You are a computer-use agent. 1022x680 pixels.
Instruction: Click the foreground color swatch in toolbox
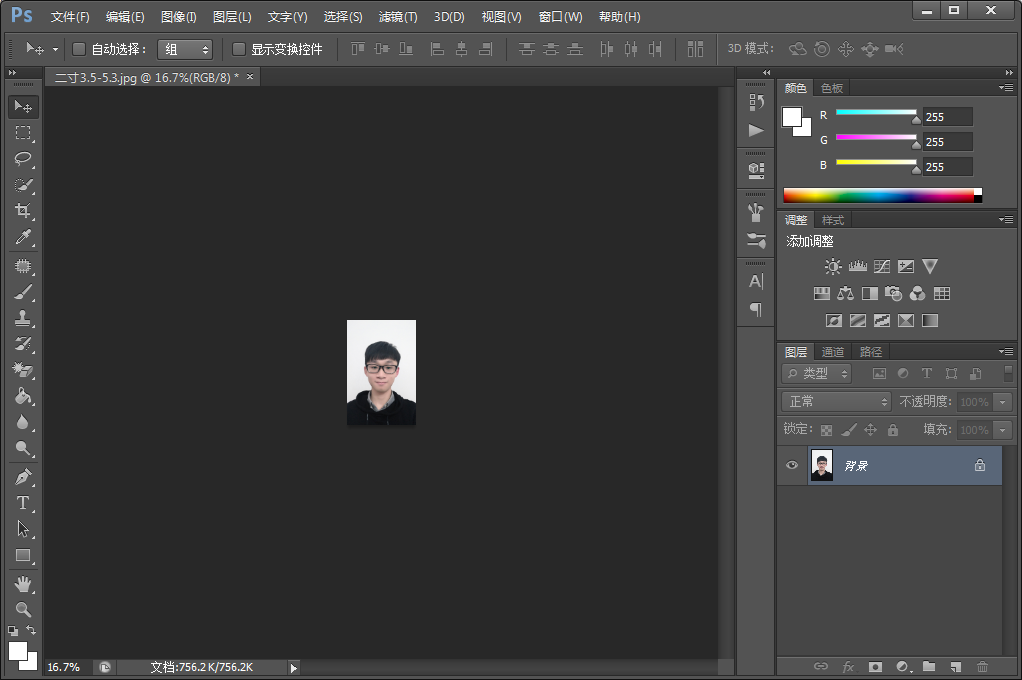pos(18,651)
